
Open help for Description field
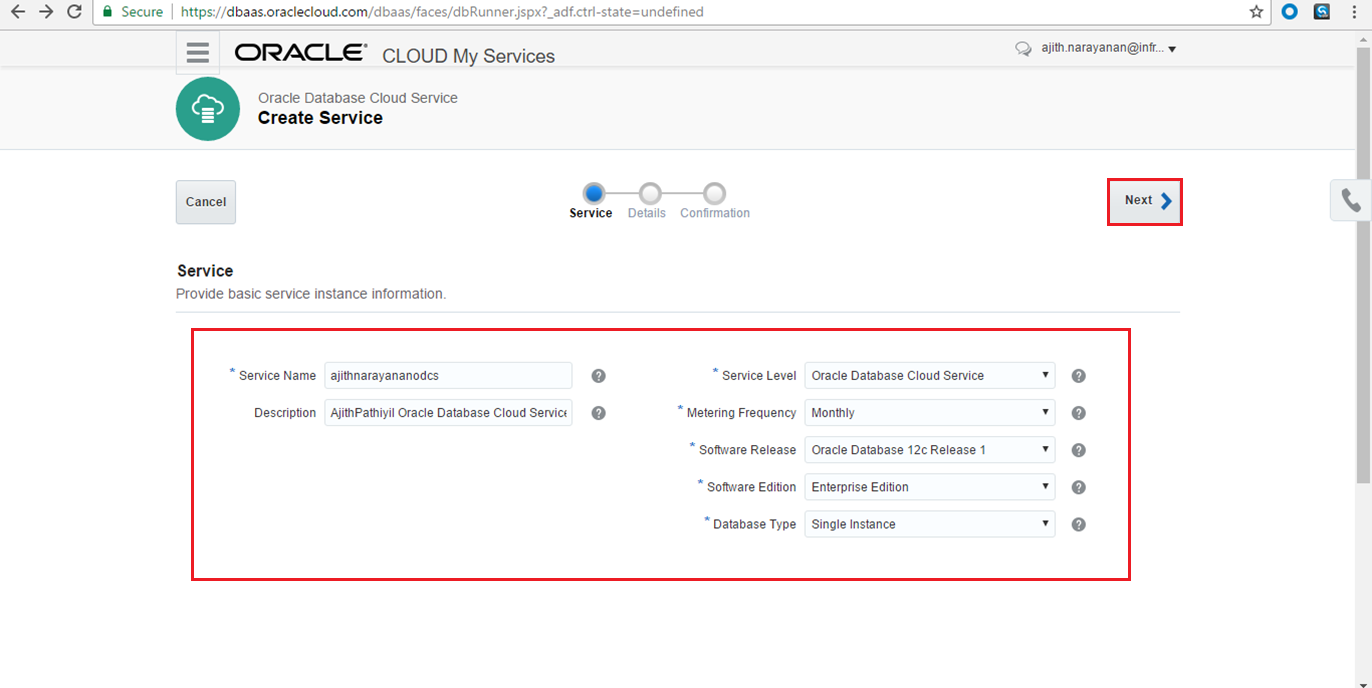tap(598, 413)
